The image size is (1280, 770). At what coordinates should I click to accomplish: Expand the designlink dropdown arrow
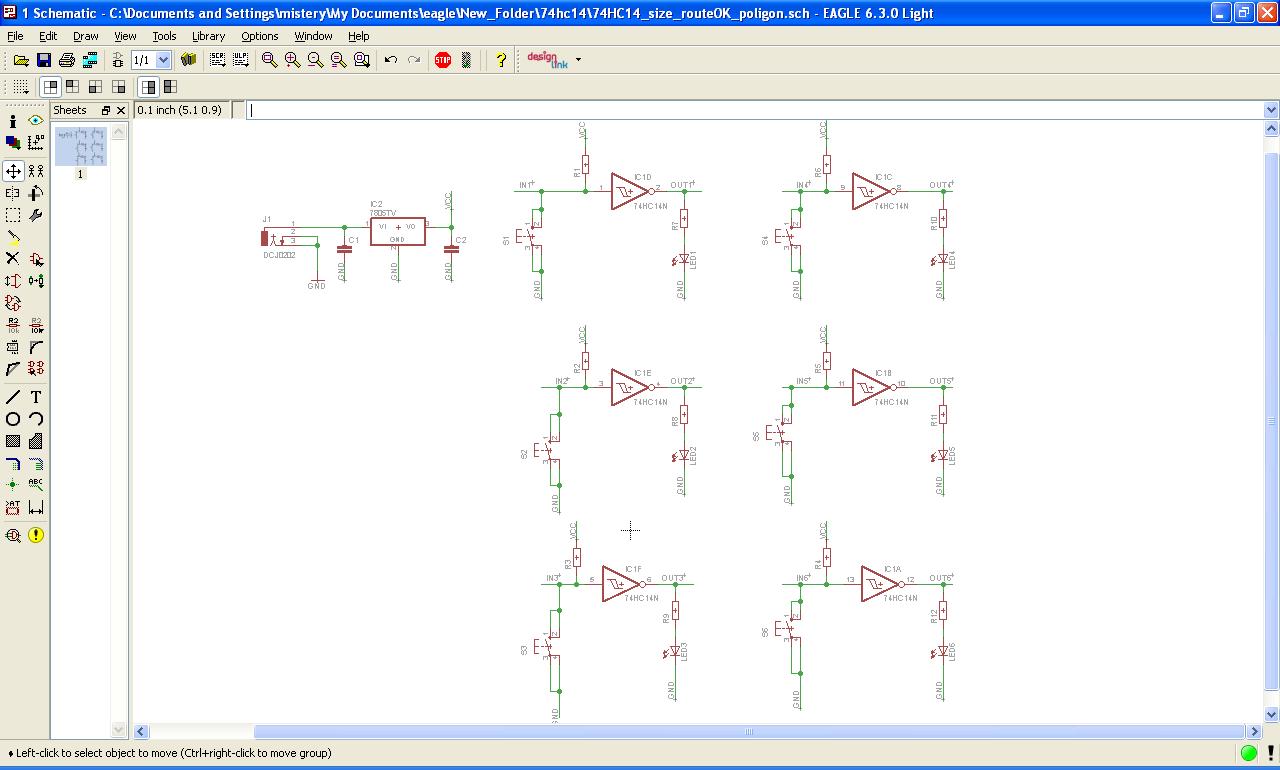click(x=578, y=60)
